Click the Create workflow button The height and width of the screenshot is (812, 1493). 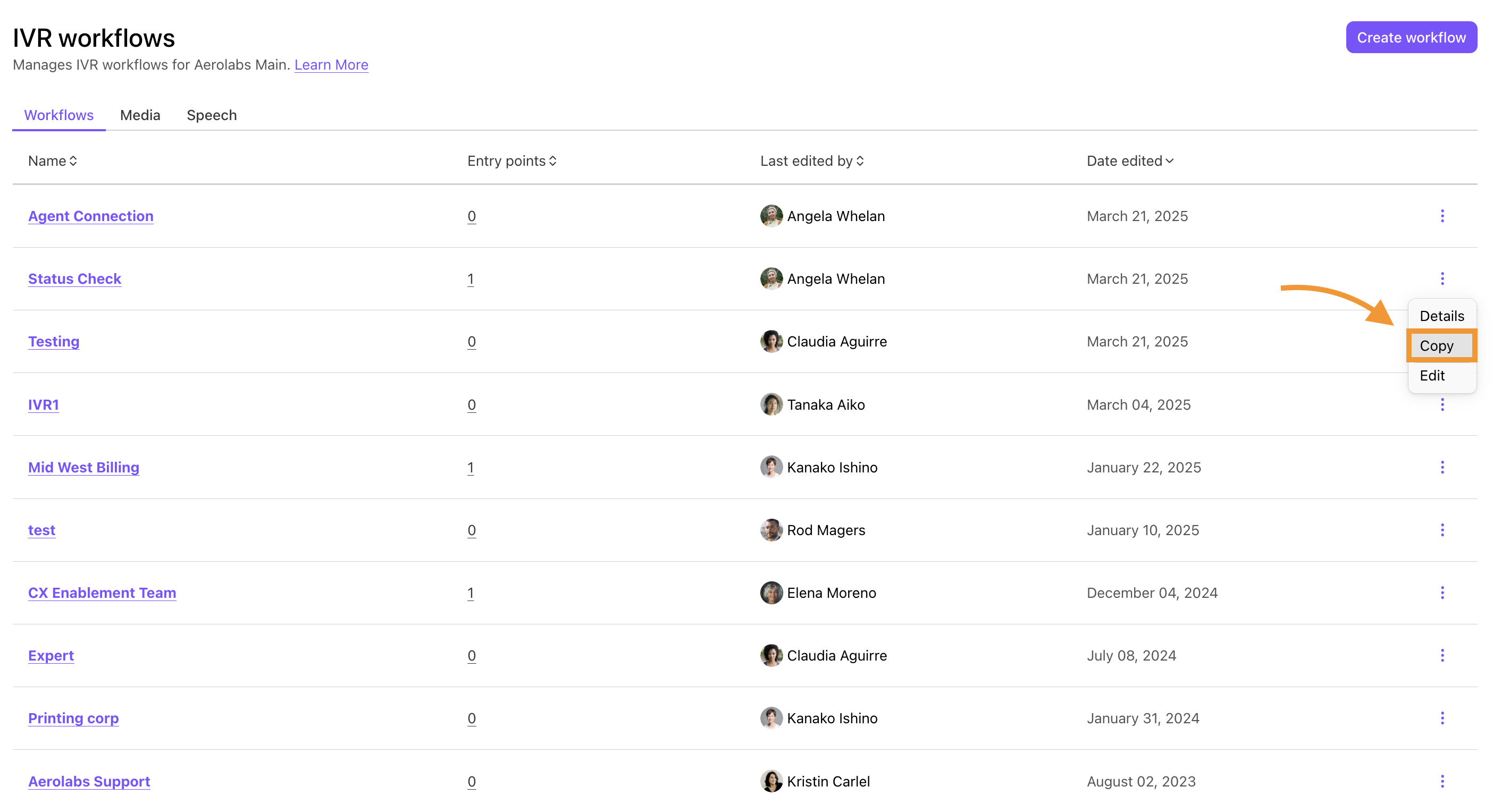point(1411,38)
